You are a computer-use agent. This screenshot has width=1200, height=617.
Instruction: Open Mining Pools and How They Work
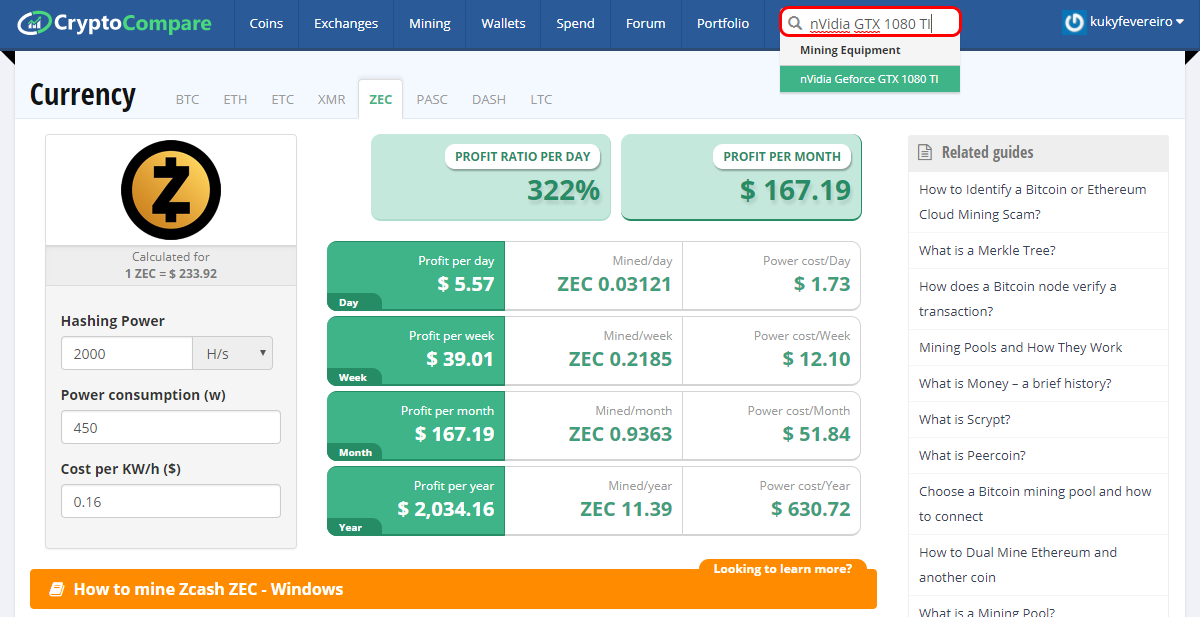click(x=1020, y=347)
